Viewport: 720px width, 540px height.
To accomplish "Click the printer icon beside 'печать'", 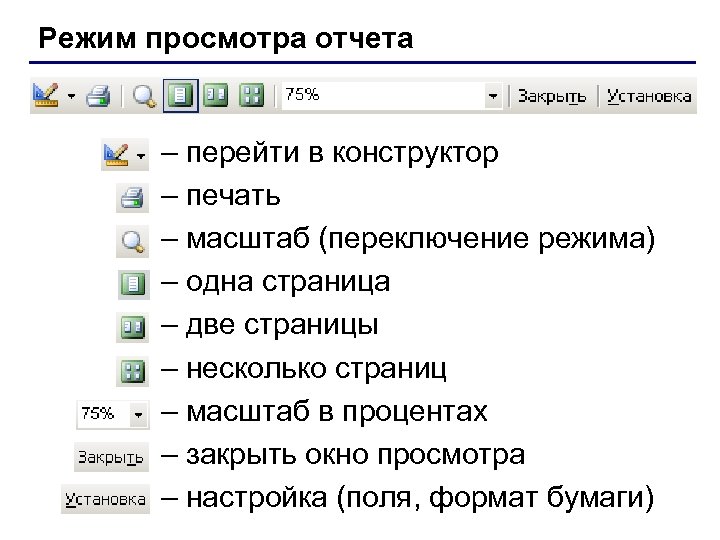I will pyautogui.click(x=132, y=197).
